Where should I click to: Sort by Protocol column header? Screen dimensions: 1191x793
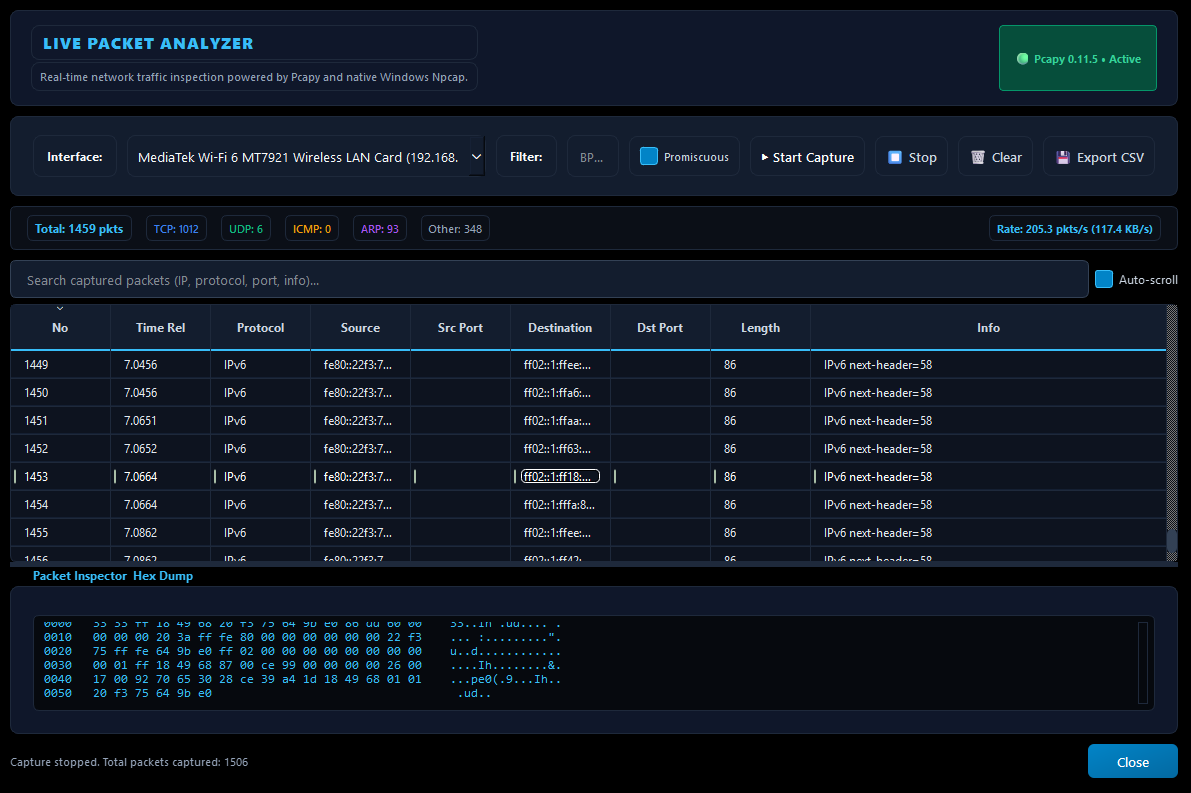pos(261,327)
